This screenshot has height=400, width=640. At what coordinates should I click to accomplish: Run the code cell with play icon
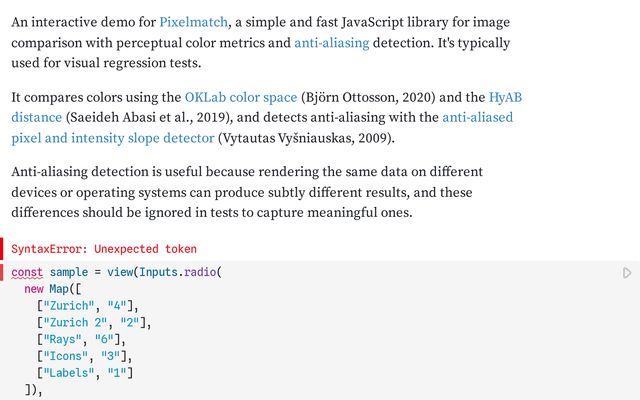627,273
